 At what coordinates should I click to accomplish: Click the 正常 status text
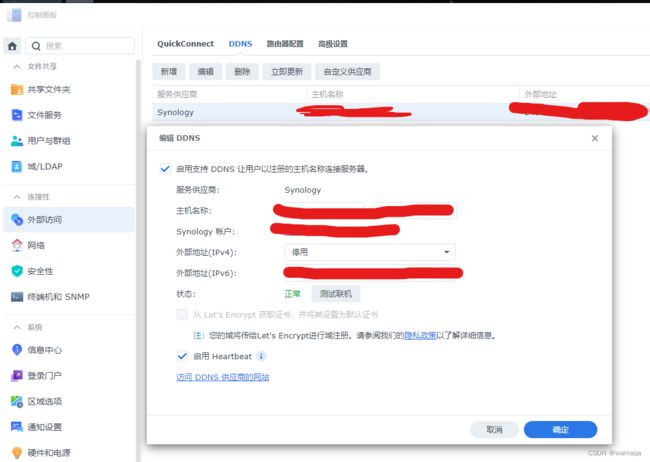tap(292, 294)
